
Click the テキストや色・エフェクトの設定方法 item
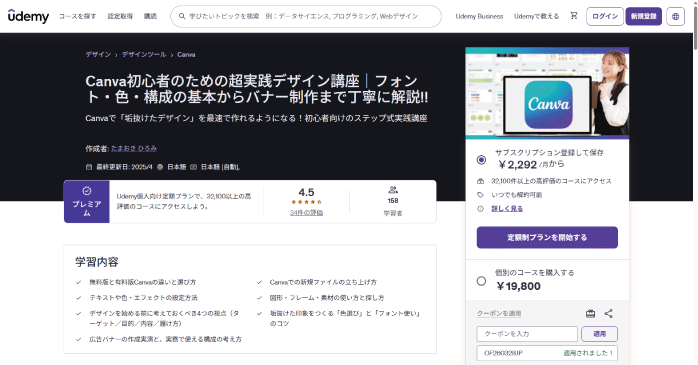pyautogui.click(x=143, y=298)
